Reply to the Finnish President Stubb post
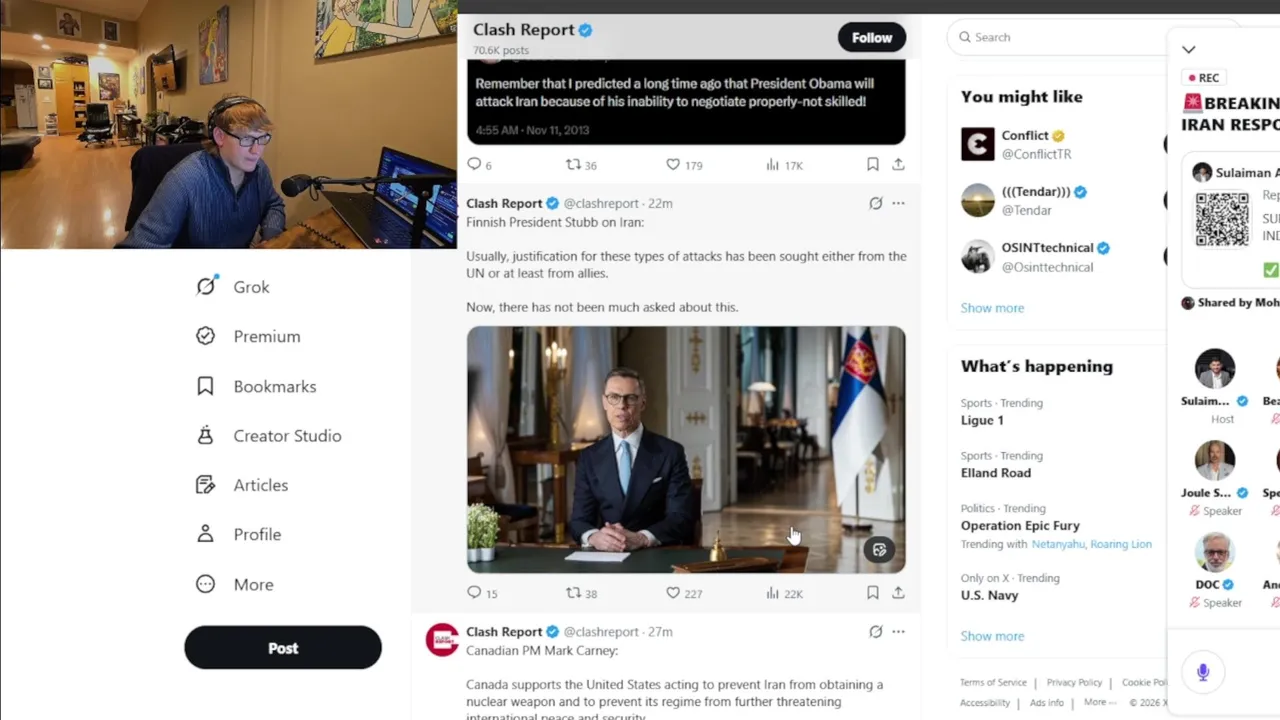This screenshot has width=1280, height=720. click(482, 593)
